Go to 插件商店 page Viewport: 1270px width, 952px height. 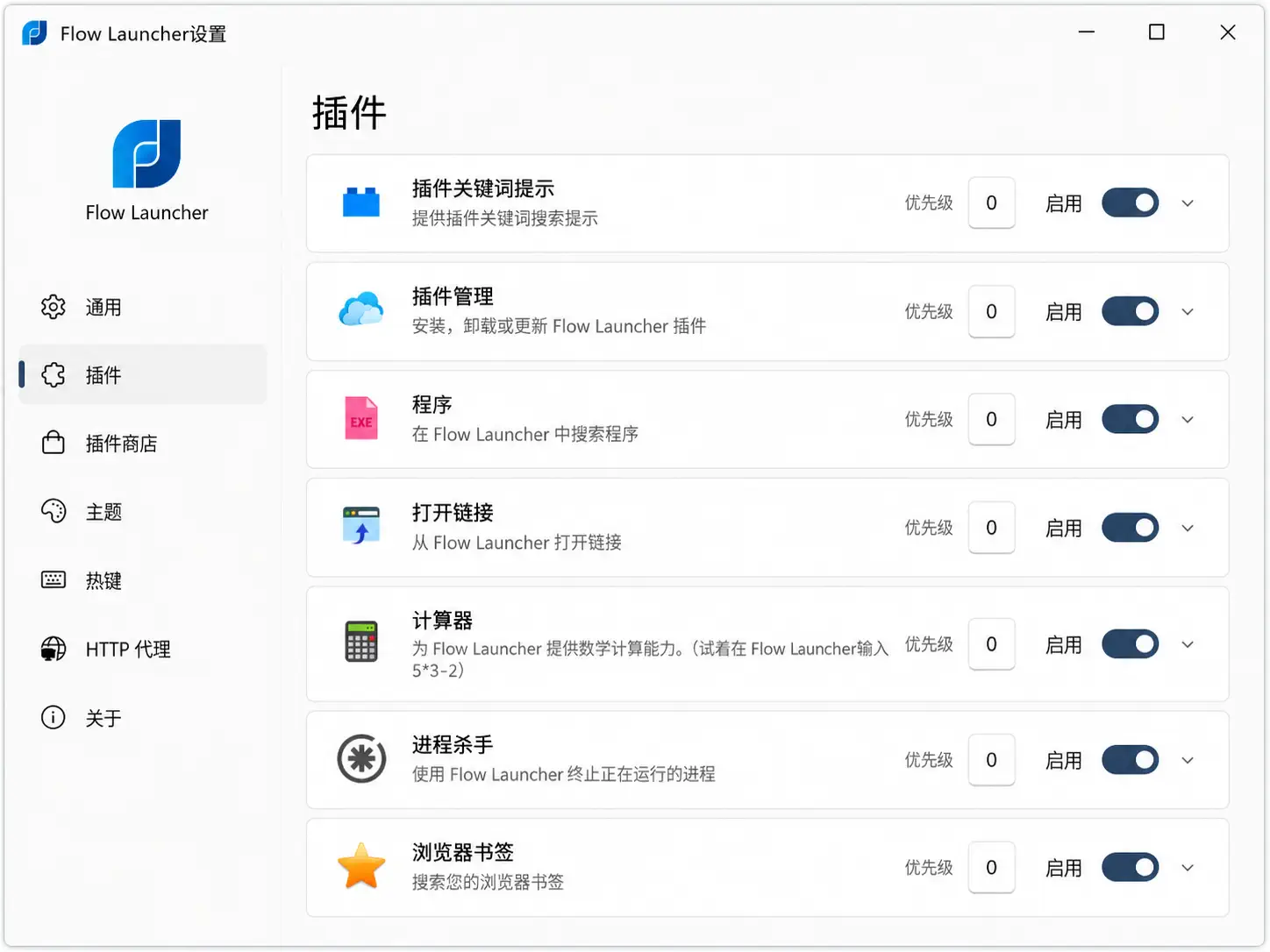(x=143, y=443)
